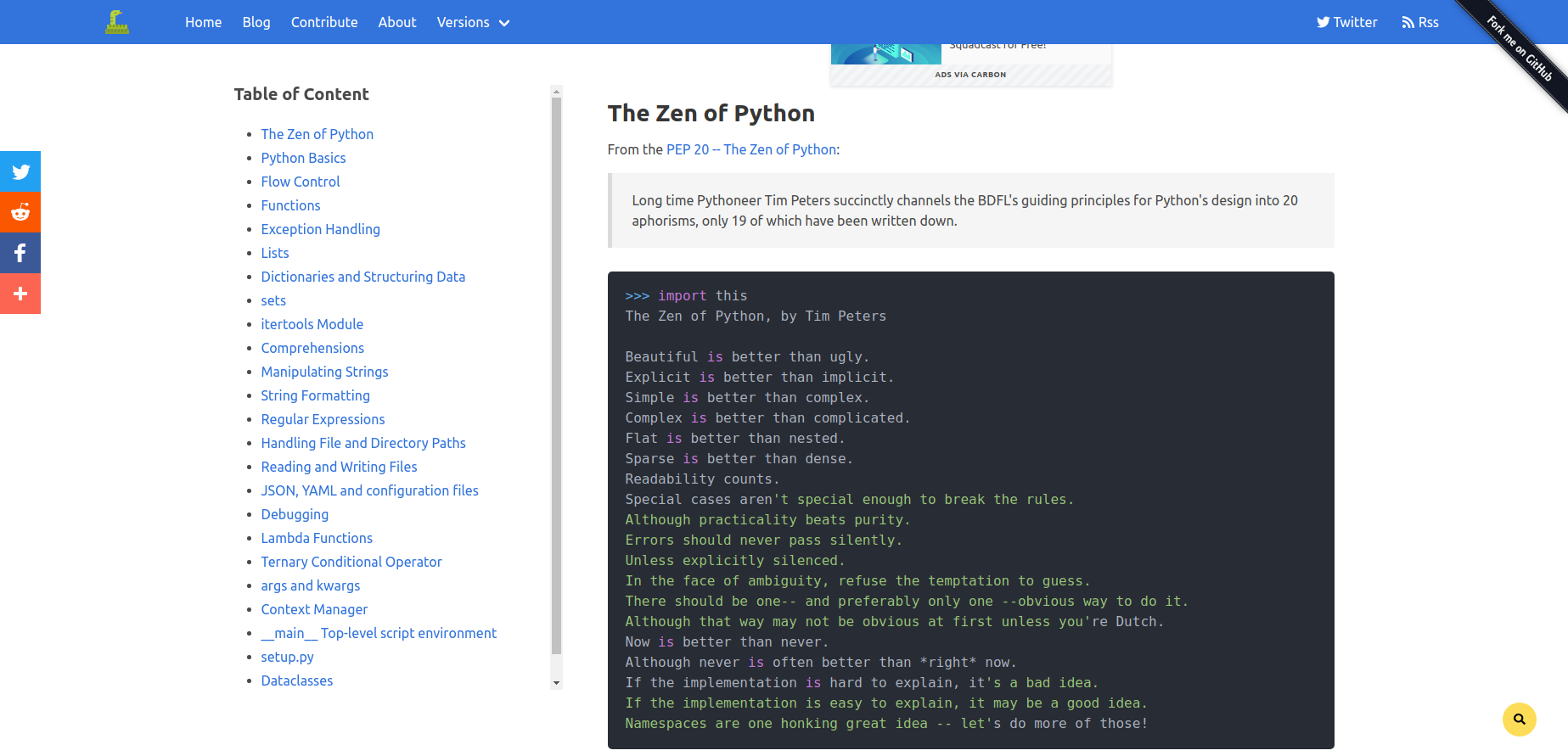The image size is (1568, 756).
Task: Open the Blog page
Action: (x=256, y=22)
